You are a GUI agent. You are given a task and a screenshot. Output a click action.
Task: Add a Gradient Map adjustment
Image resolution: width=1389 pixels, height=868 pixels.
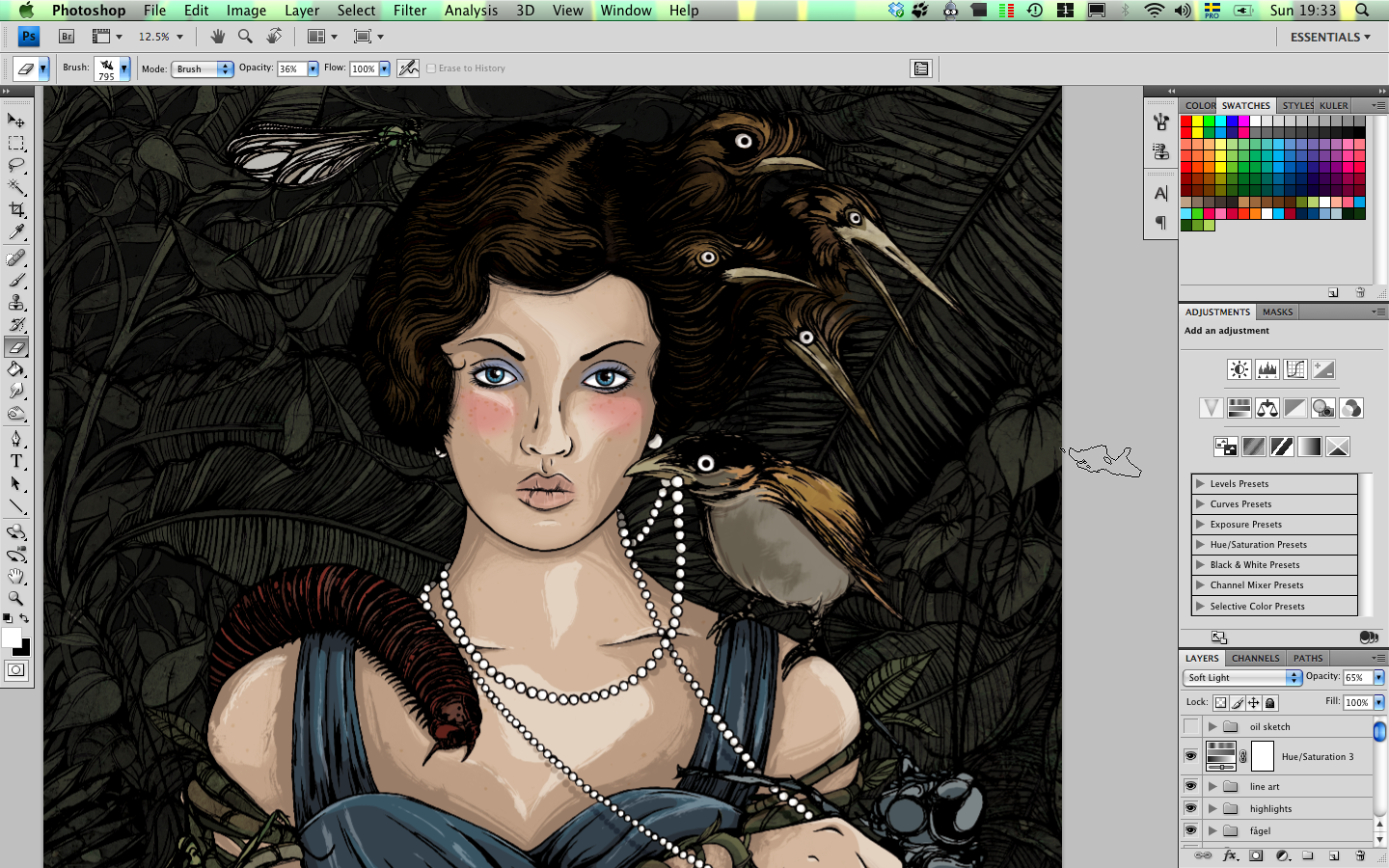click(1310, 447)
